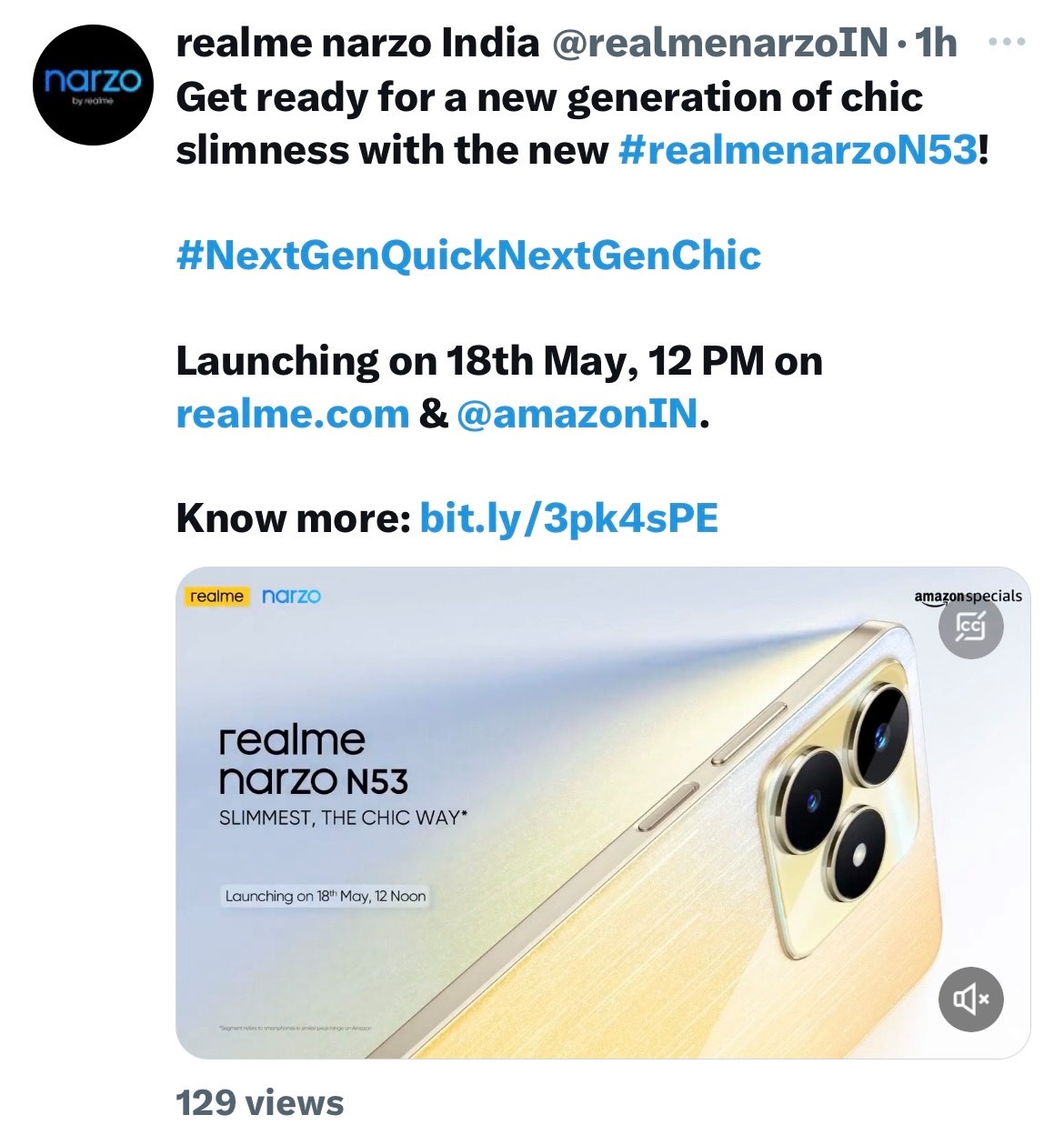Screen dimensions: 1064x1135
Task: Open the @realmenarzoIN handle
Action: [719, 43]
